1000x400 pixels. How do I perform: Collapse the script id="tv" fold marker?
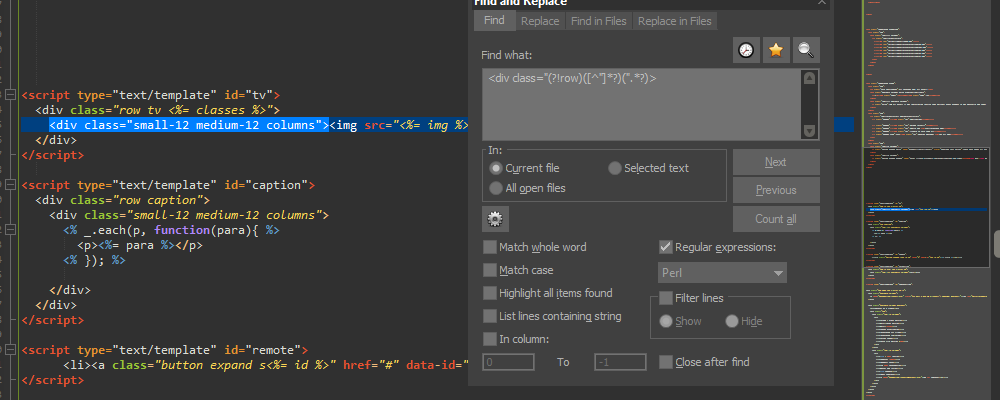pos(10,95)
